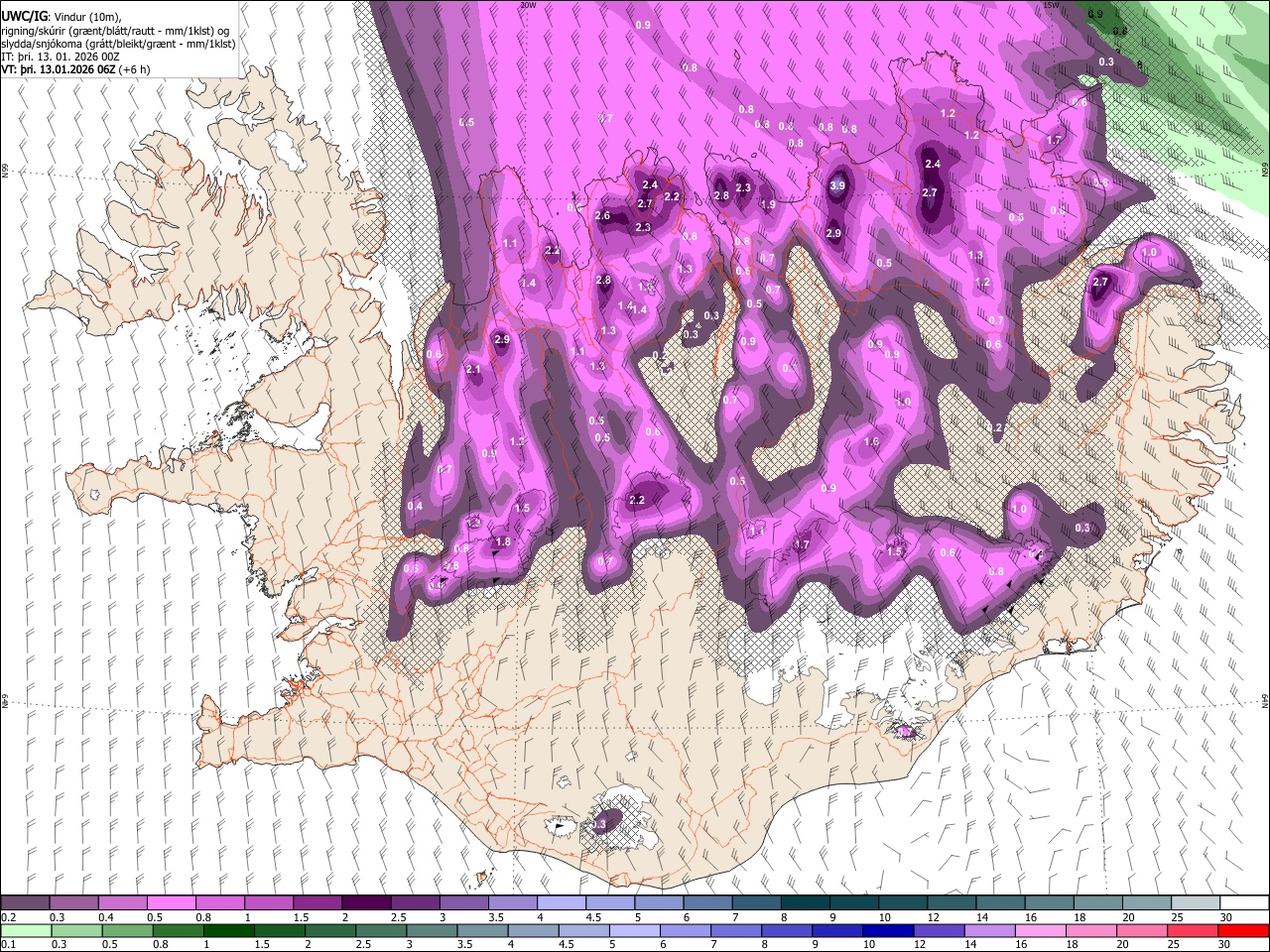Click the 0.2 label on the snow scale
This screenshot has height=952, width=1270.
pyautogui.click(x=9, y=917)
